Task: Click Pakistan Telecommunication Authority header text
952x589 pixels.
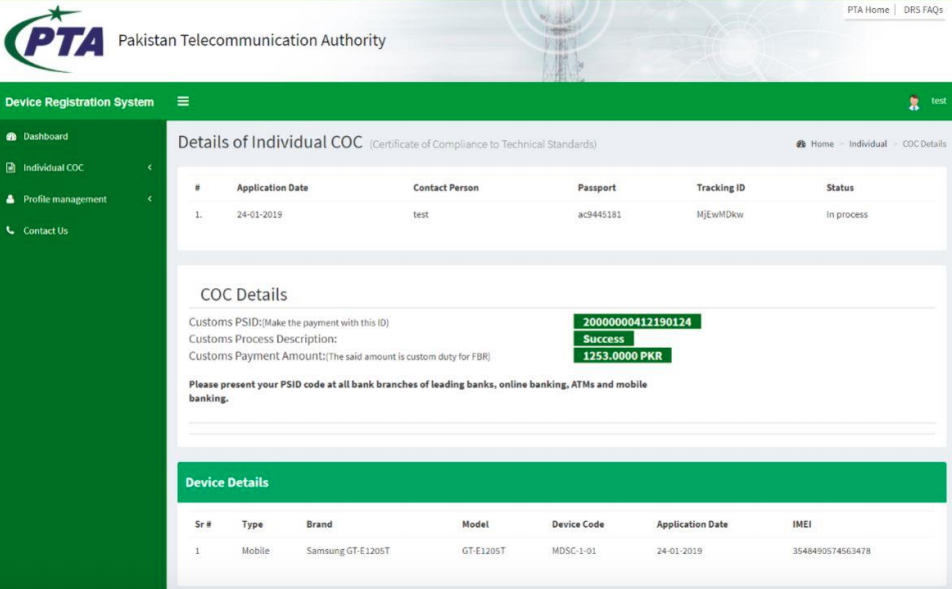Action: pyautogui.click(x=252, y=40)
